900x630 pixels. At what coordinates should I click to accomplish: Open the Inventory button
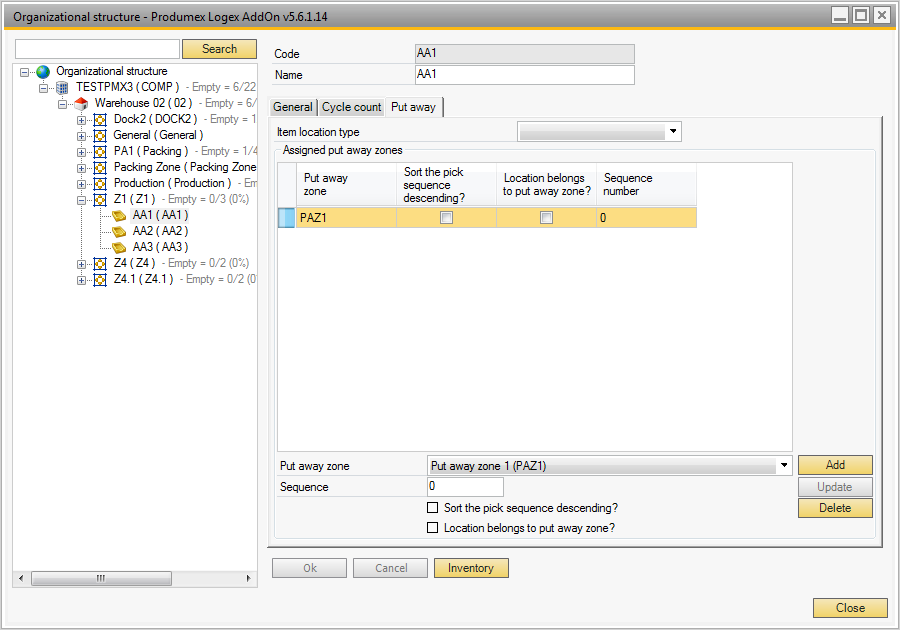(470, 568)
